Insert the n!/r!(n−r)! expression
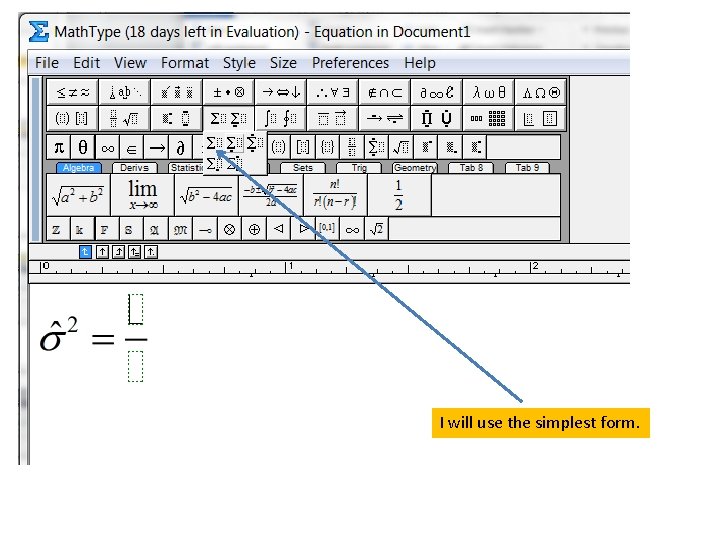Viewport: 720px width, 540px height. point(335,195)
